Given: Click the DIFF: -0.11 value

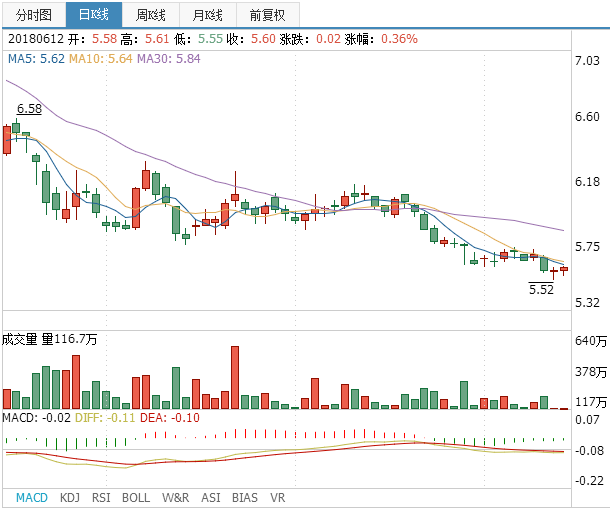Looking at the screenshot, I should (x=105, y=418).
